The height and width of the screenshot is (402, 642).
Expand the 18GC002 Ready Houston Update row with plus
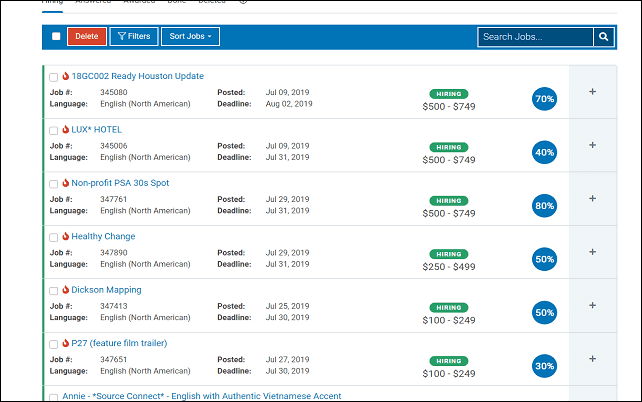tap(592, 92)
